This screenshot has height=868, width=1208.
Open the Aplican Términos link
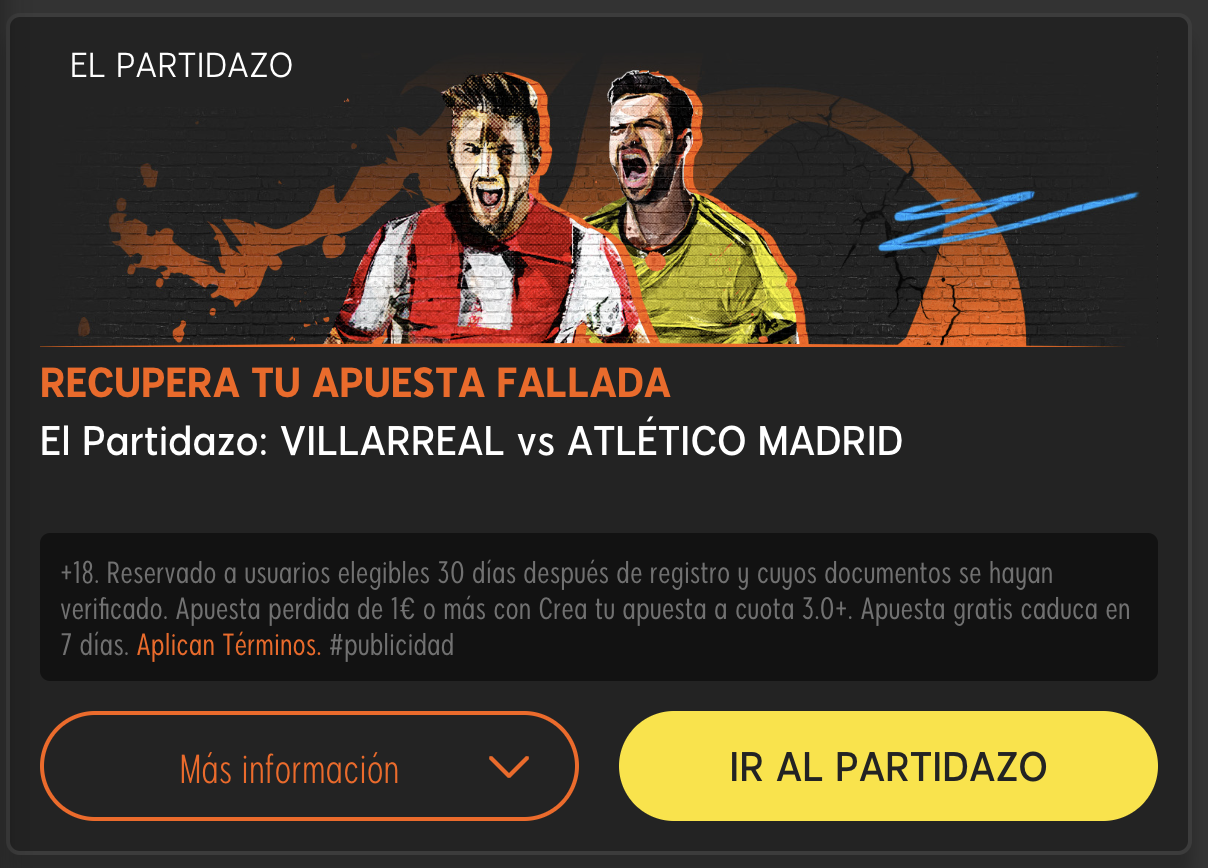[229, 645]
